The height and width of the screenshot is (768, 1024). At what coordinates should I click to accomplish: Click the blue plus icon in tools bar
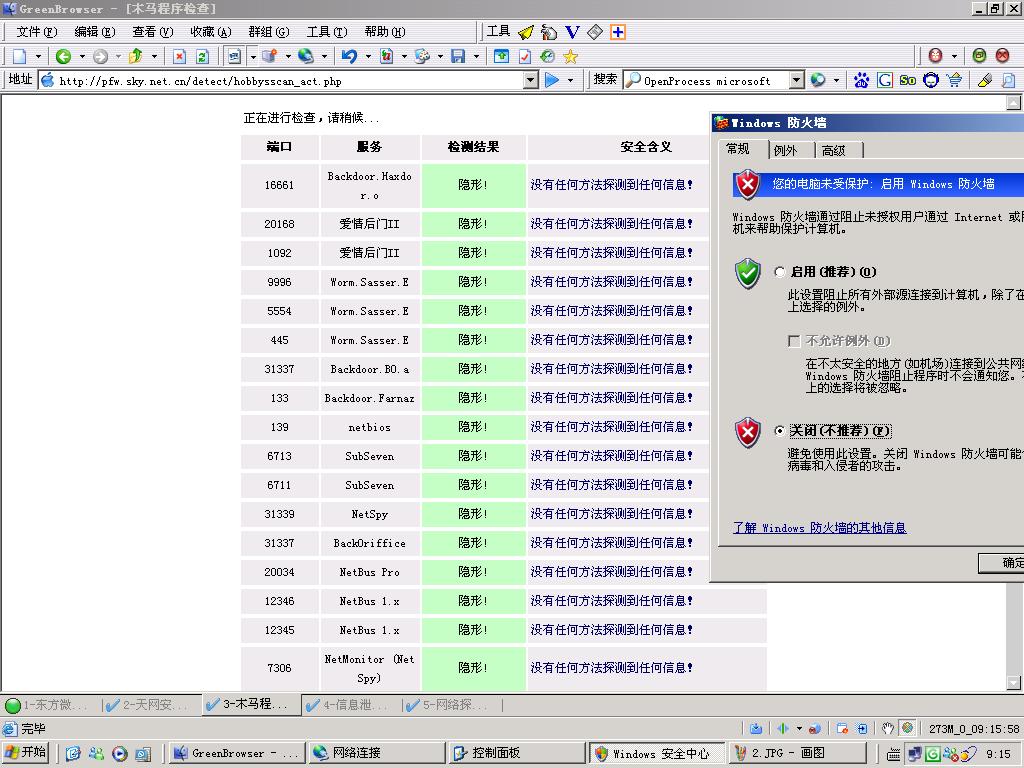[x=618, y=32]
